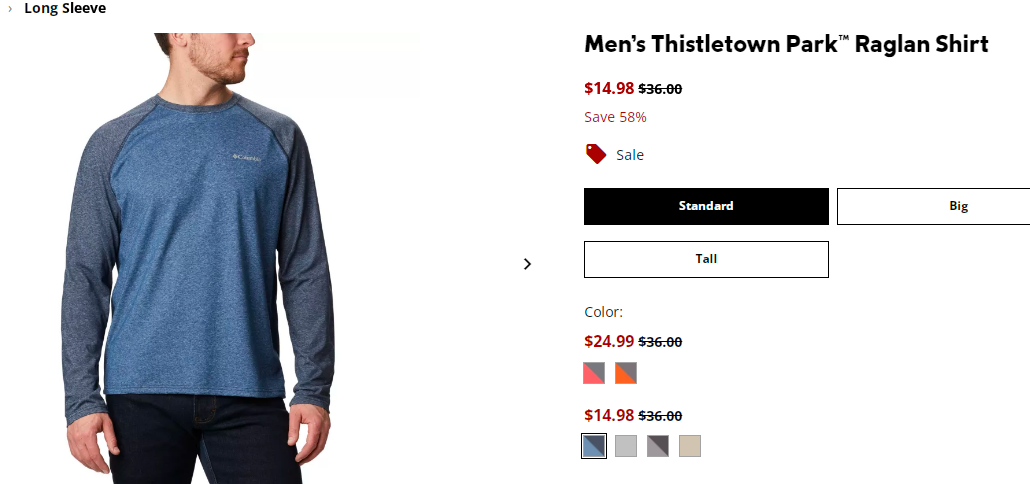Click the breadcrumb chevron before Long Sleeve
This screenshot has height=484, width=1030.
[x=10, y=9]
